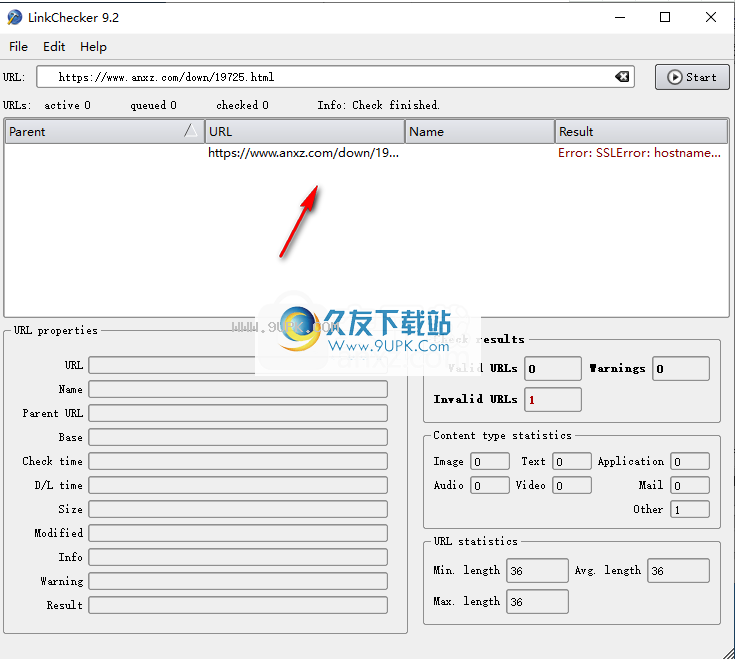Minimize the LinkChecker window
The image size is (737, 659).
(x=620, y=17)
